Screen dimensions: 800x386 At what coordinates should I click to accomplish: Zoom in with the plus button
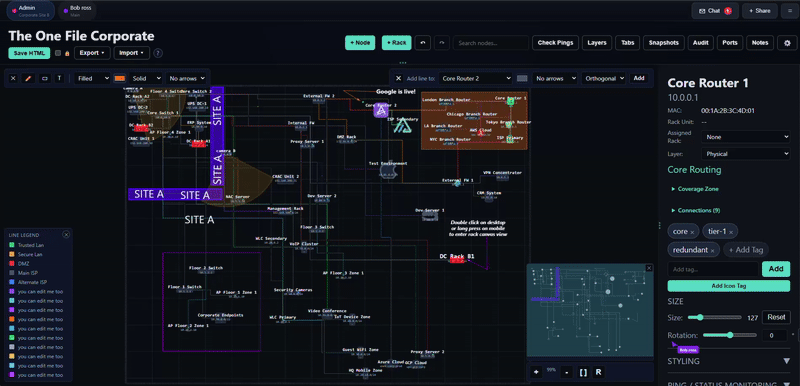536,372
